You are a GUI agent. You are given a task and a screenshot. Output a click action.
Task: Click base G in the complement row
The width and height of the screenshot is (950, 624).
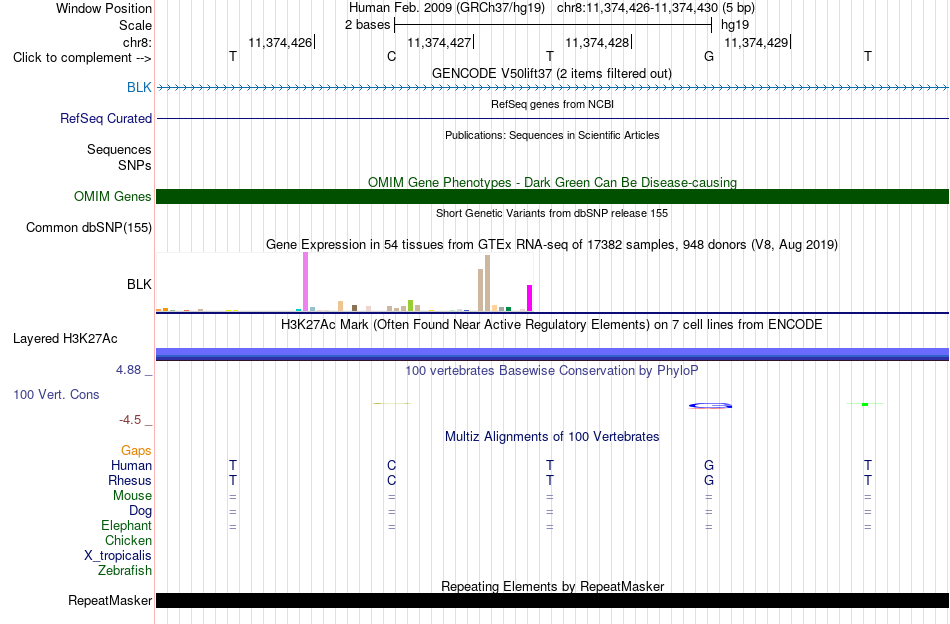tap(709, 56)
